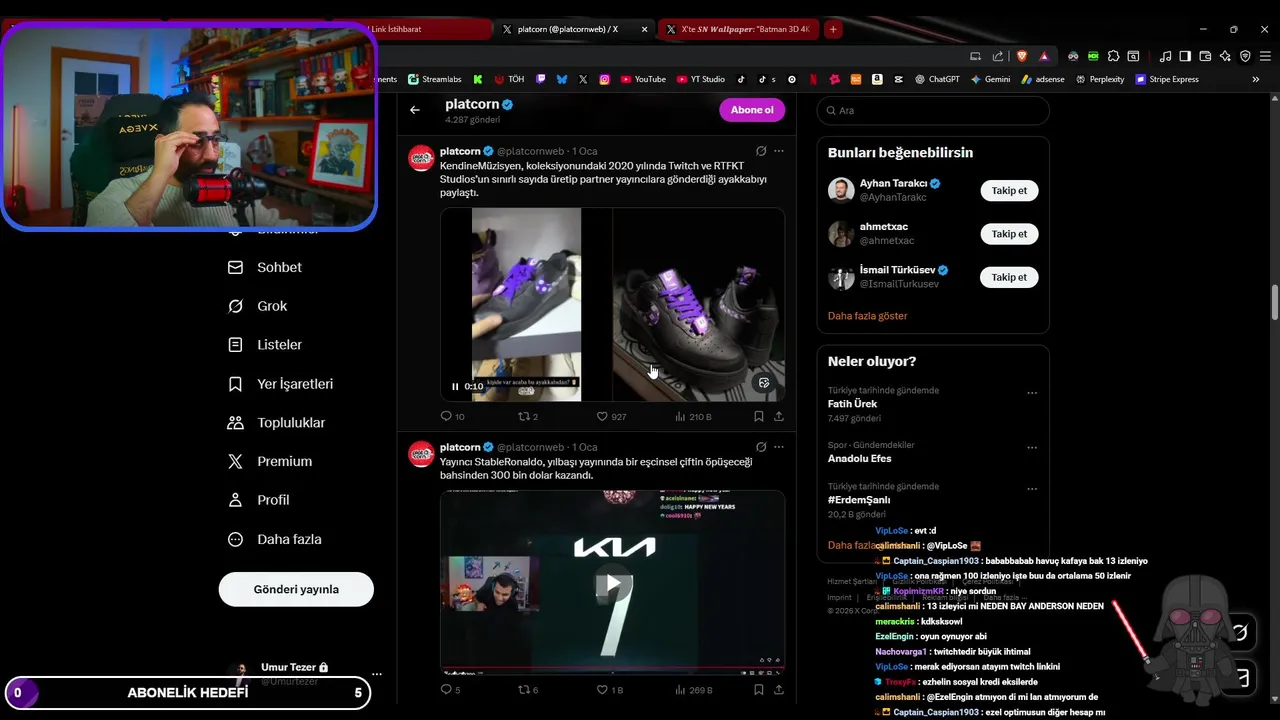Image resolution: width=1280 pixels, height=720 pixels.
Task: Open Stripe Express bookmark
Action: click(x=1167, y=79)
